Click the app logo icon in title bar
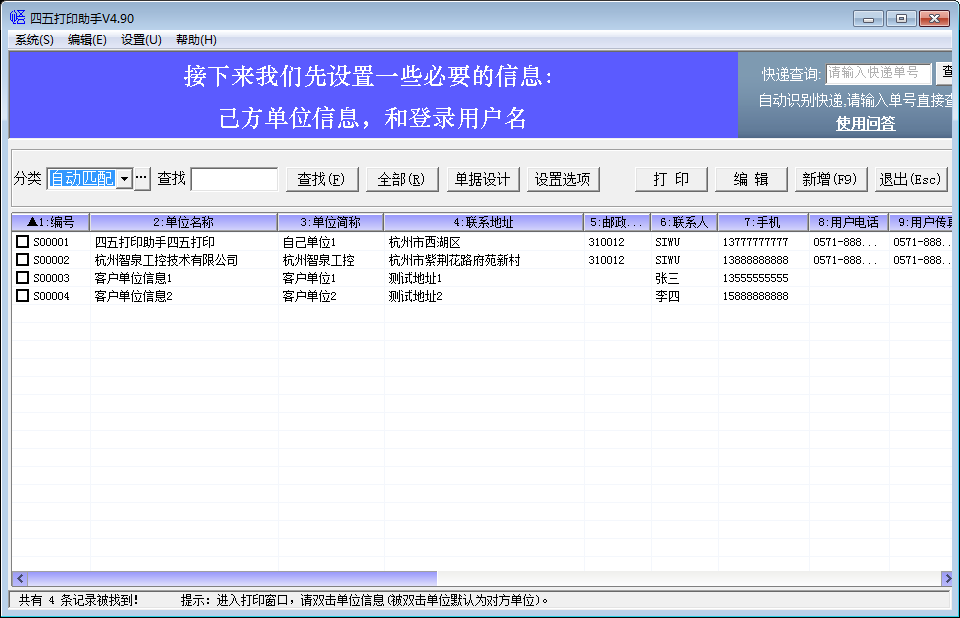The image size is (960, 618). pos(17,18)
